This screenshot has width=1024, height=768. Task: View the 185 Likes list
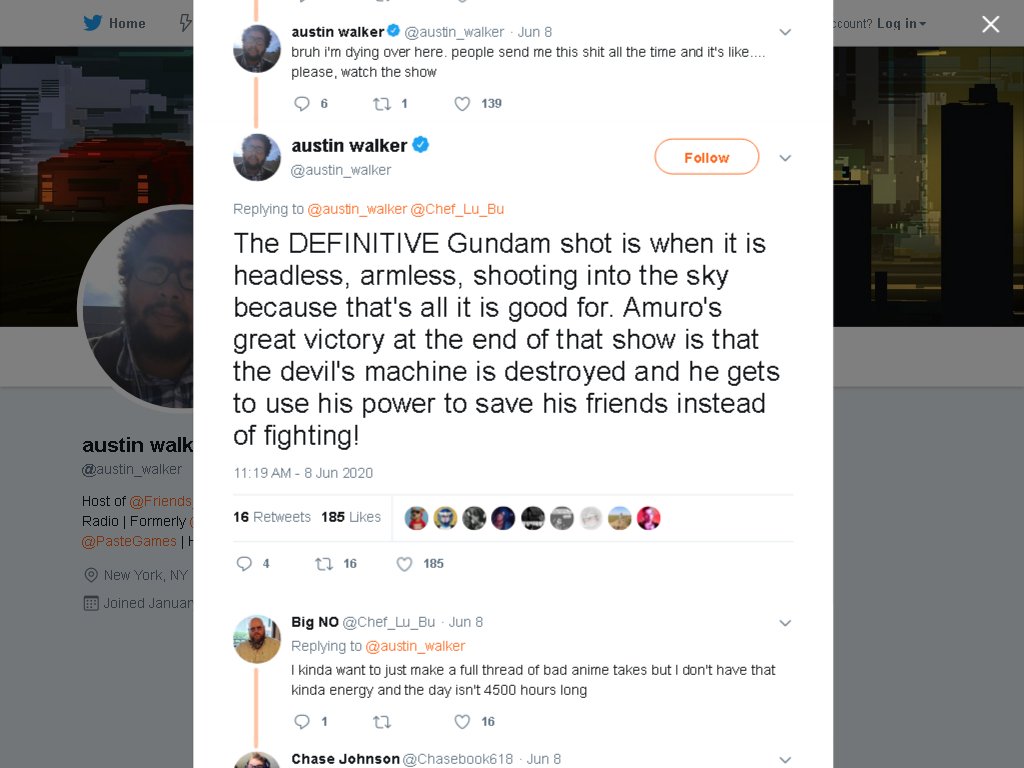click(x=351, y=517)
